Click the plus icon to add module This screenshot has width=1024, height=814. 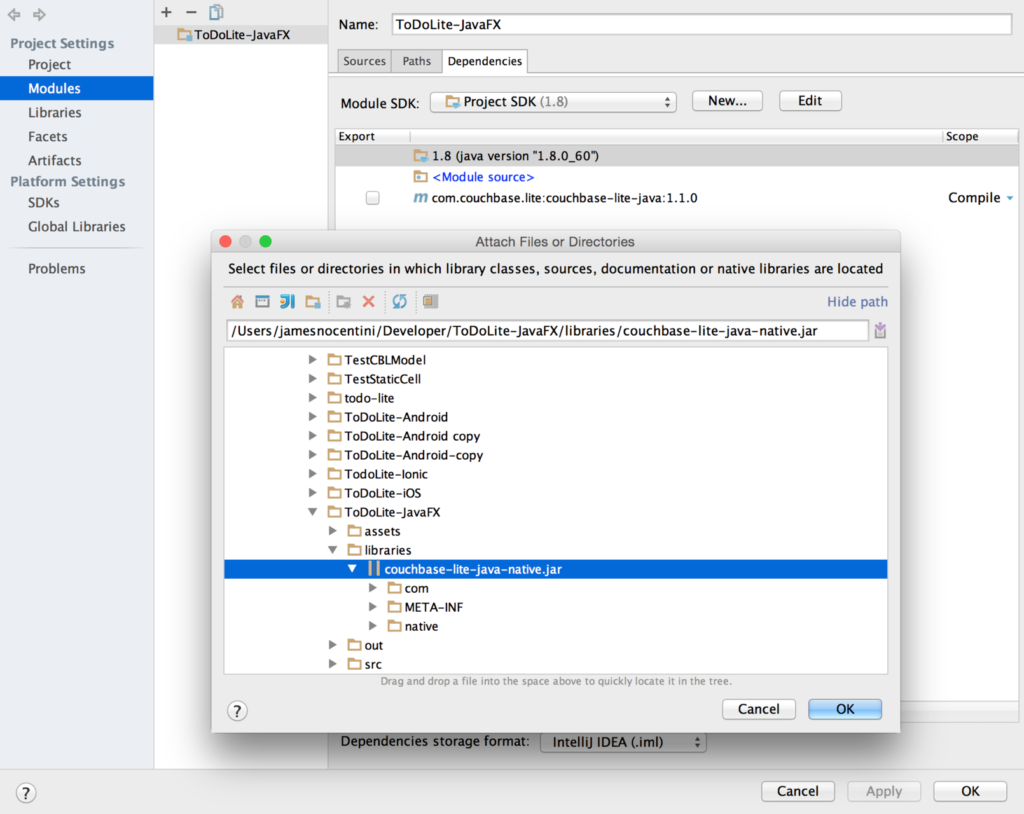pos(166,12)
